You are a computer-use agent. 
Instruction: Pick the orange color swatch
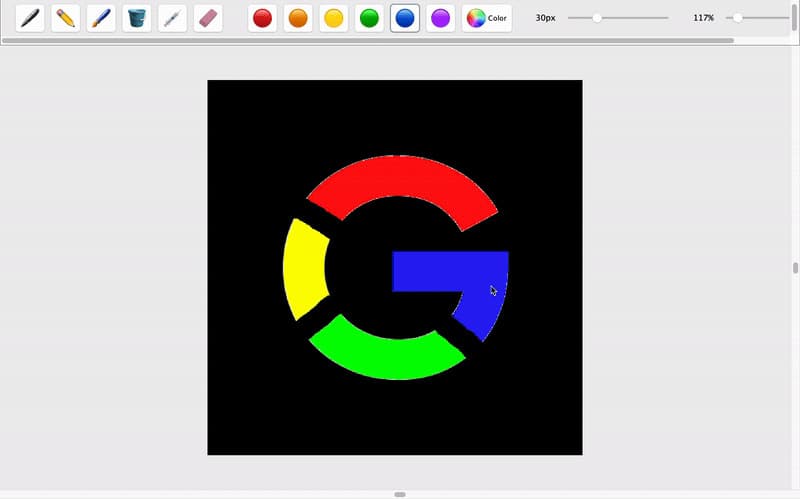pyautogui.click(x=298, y=18)
